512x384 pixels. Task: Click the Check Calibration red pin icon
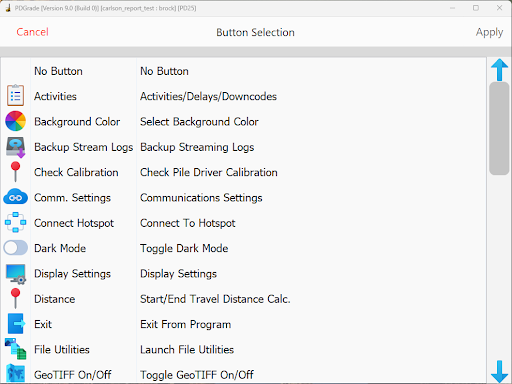coord(15,172)
